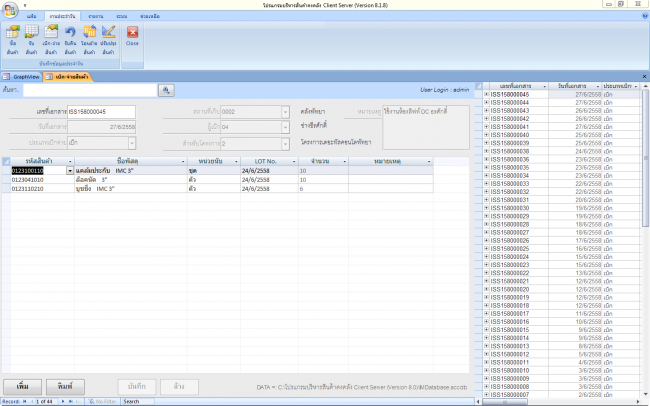Open the ผู้เบิก combo box arrow showing 04
The width and height of the screenshot is (650, 406).
[285, 127]
